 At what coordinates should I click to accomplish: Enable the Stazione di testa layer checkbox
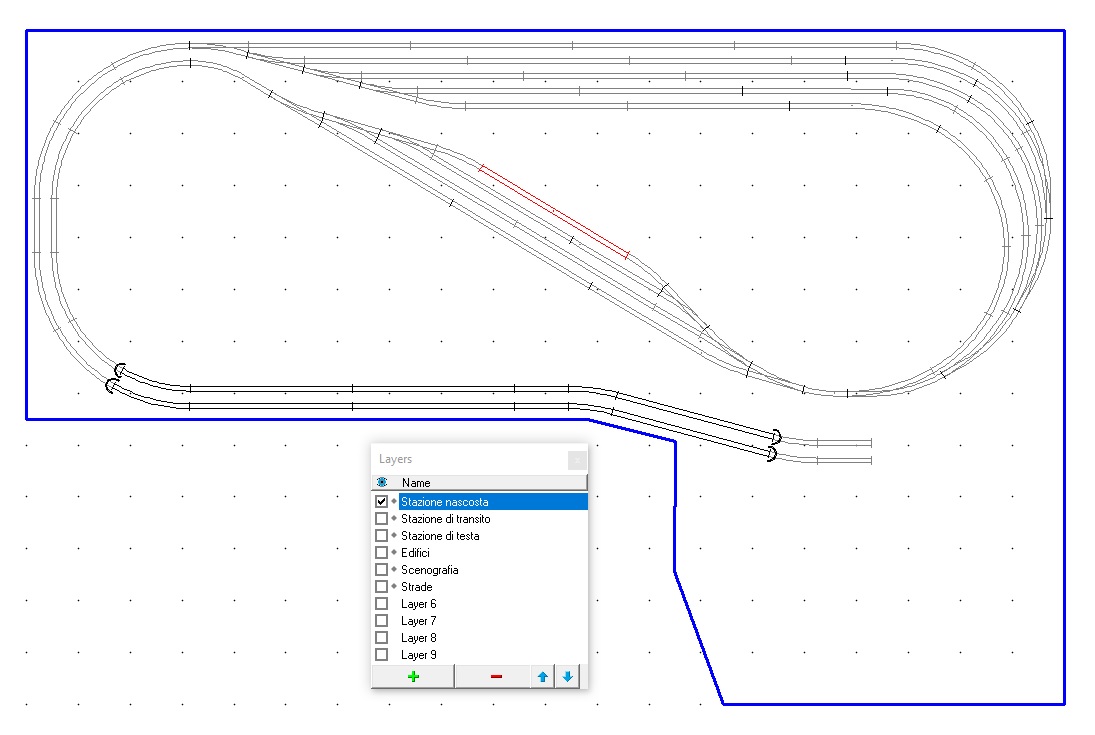381,536
